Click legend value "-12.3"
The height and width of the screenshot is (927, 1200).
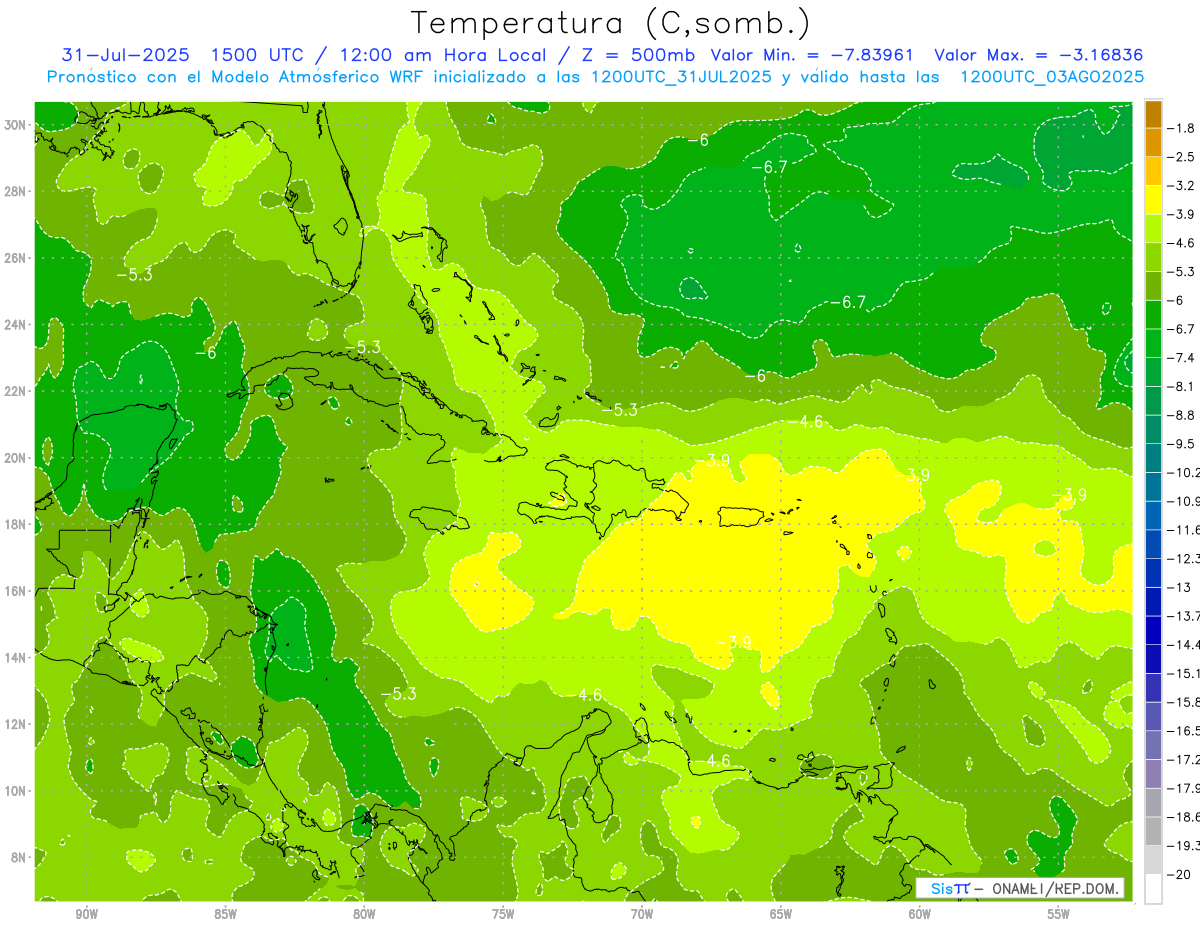[x=1184, y=558]
